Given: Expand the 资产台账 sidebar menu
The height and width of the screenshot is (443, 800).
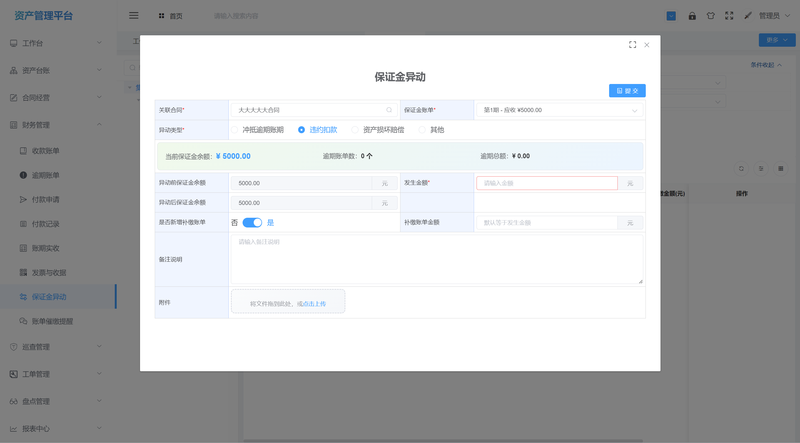Looking at the screenshot, I should click(99, 70).
